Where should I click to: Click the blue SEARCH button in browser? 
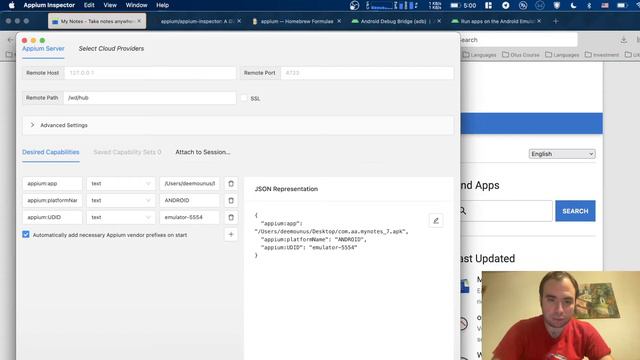coord(575,211)
